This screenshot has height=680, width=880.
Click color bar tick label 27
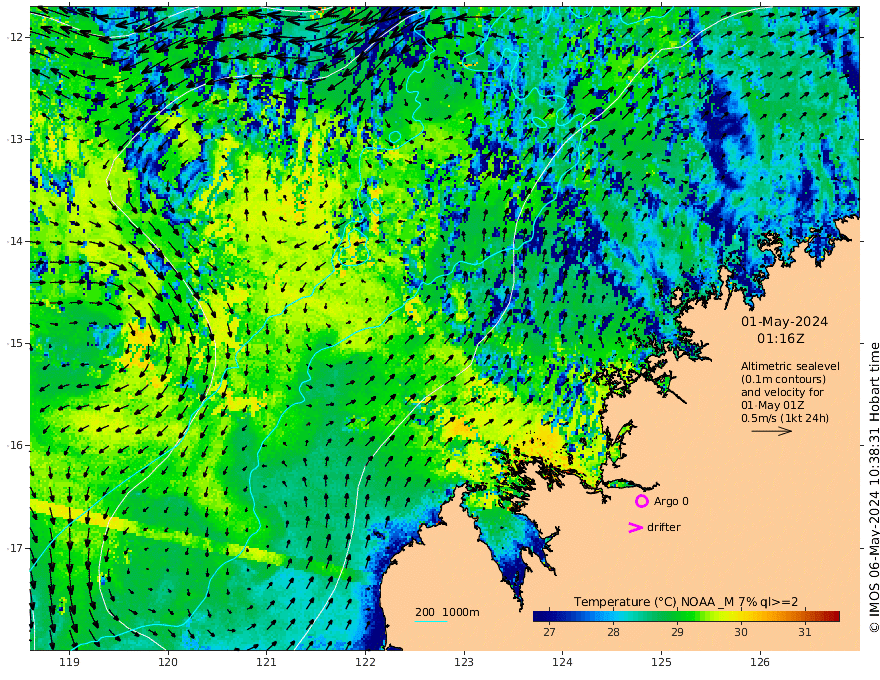[x=549, y=632]
